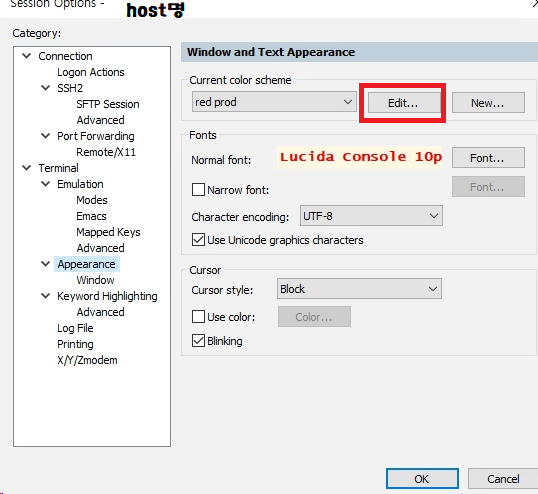
Task: Select Advanced under SSH2
Action: click(x=100, y=120)
